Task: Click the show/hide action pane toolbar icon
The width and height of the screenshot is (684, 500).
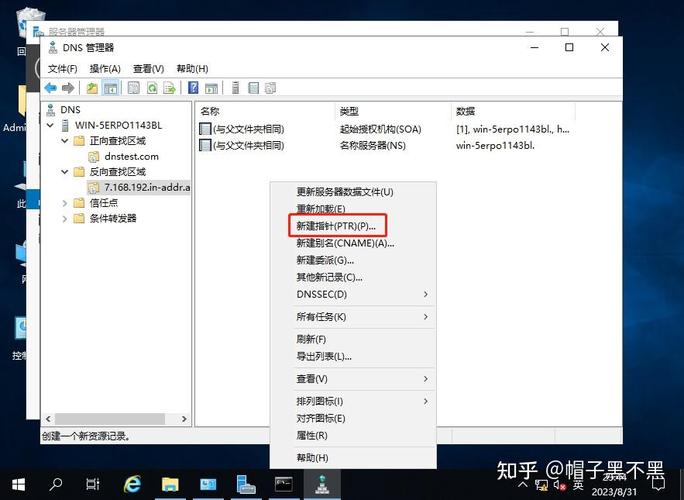Action: (211, 88)
